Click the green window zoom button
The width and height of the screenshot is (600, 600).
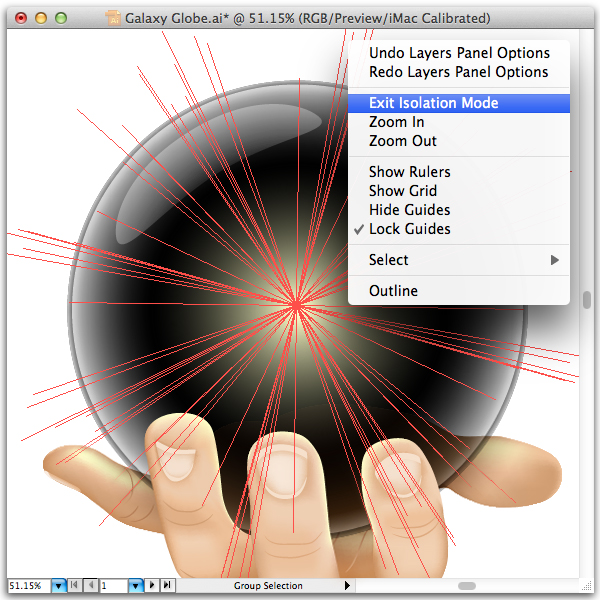61,18
